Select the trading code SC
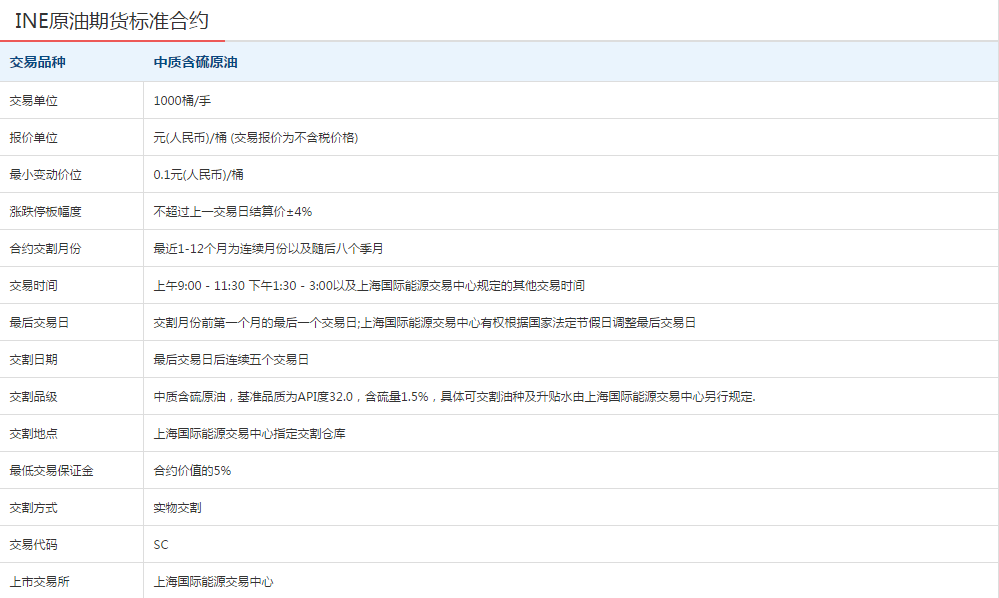The width and height of the screenshot is (999, 598). (x=161, y=545)
